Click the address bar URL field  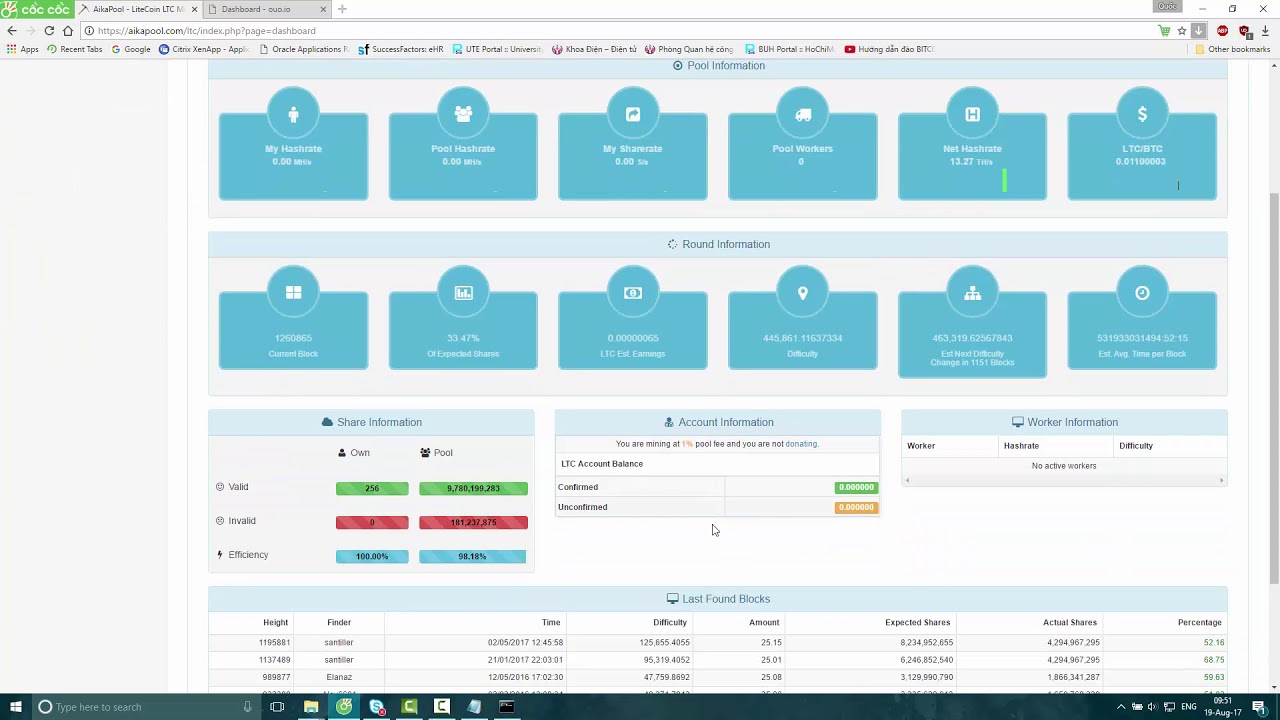tap(620, 31)
